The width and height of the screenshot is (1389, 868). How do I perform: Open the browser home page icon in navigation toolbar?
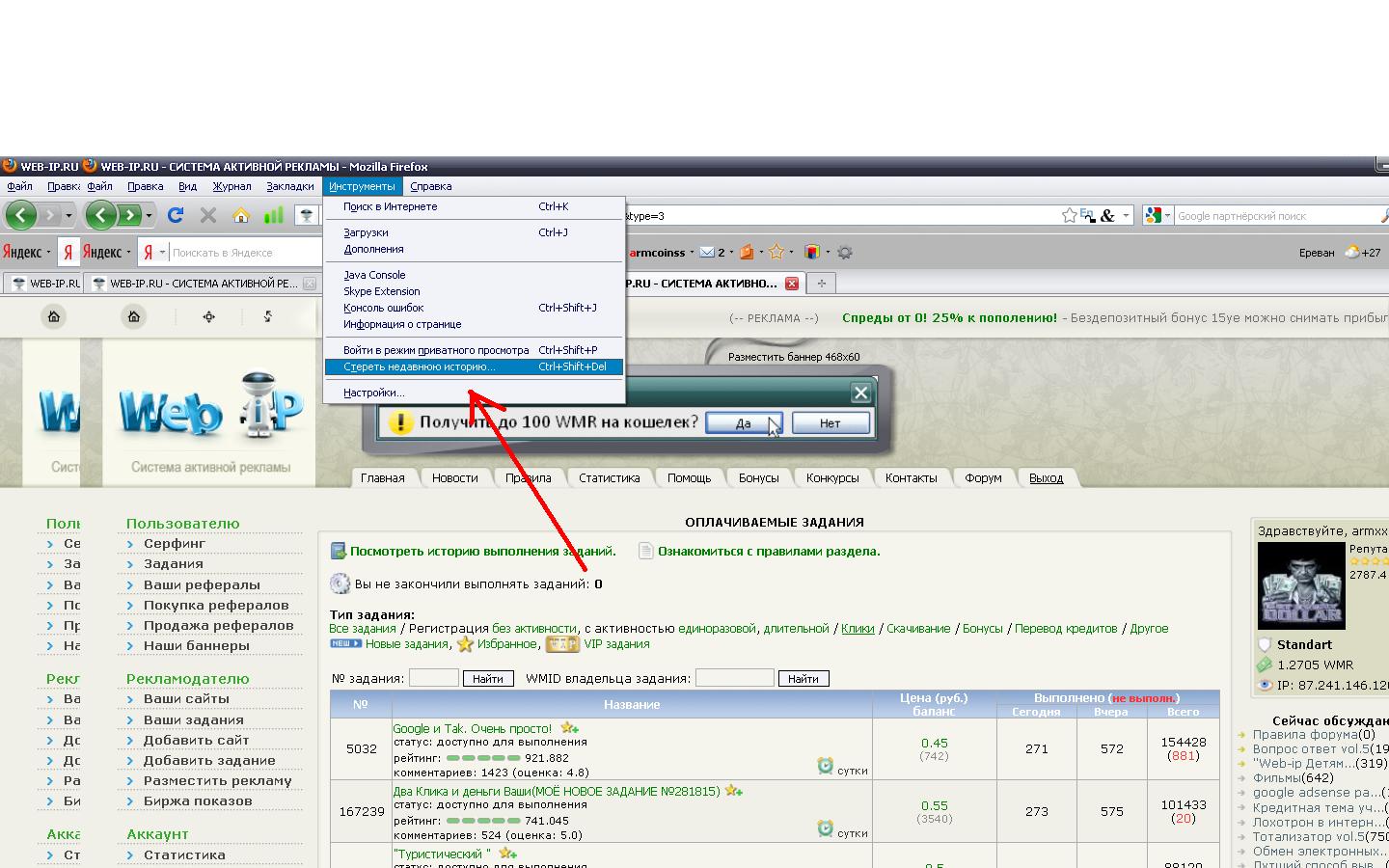241,215
